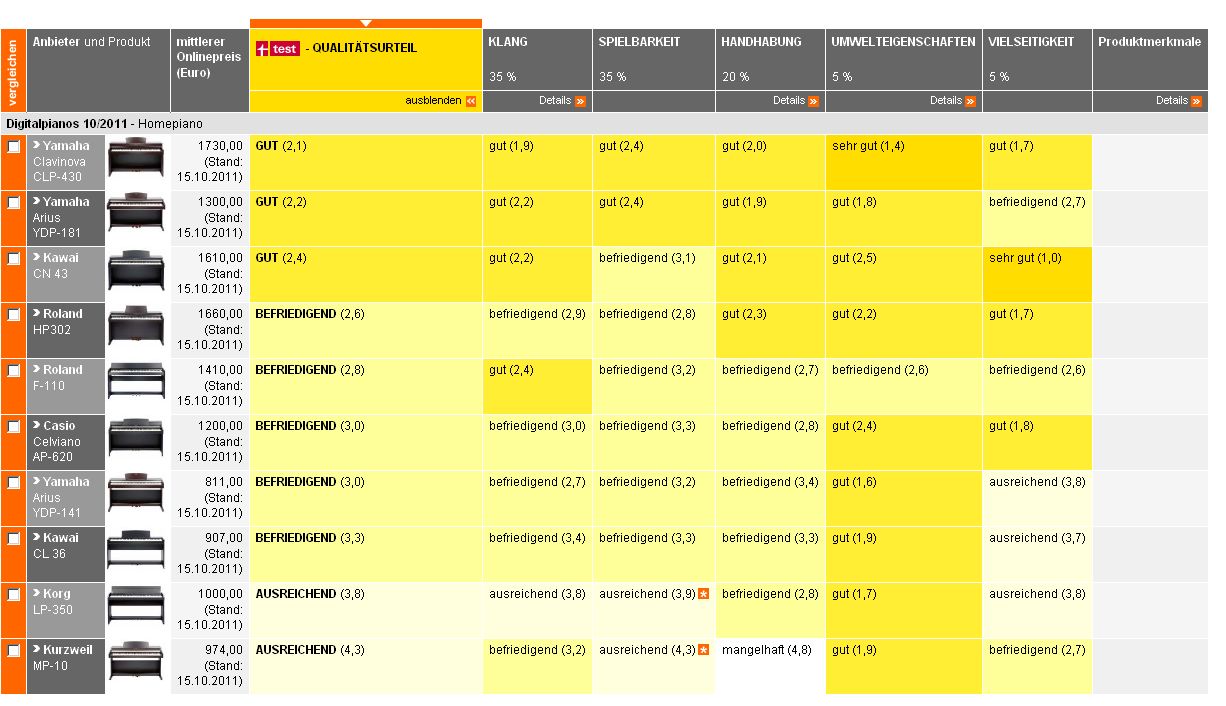View the Kawai CL 36 piano image
The image size is (1226, 706).
point(135,551)
